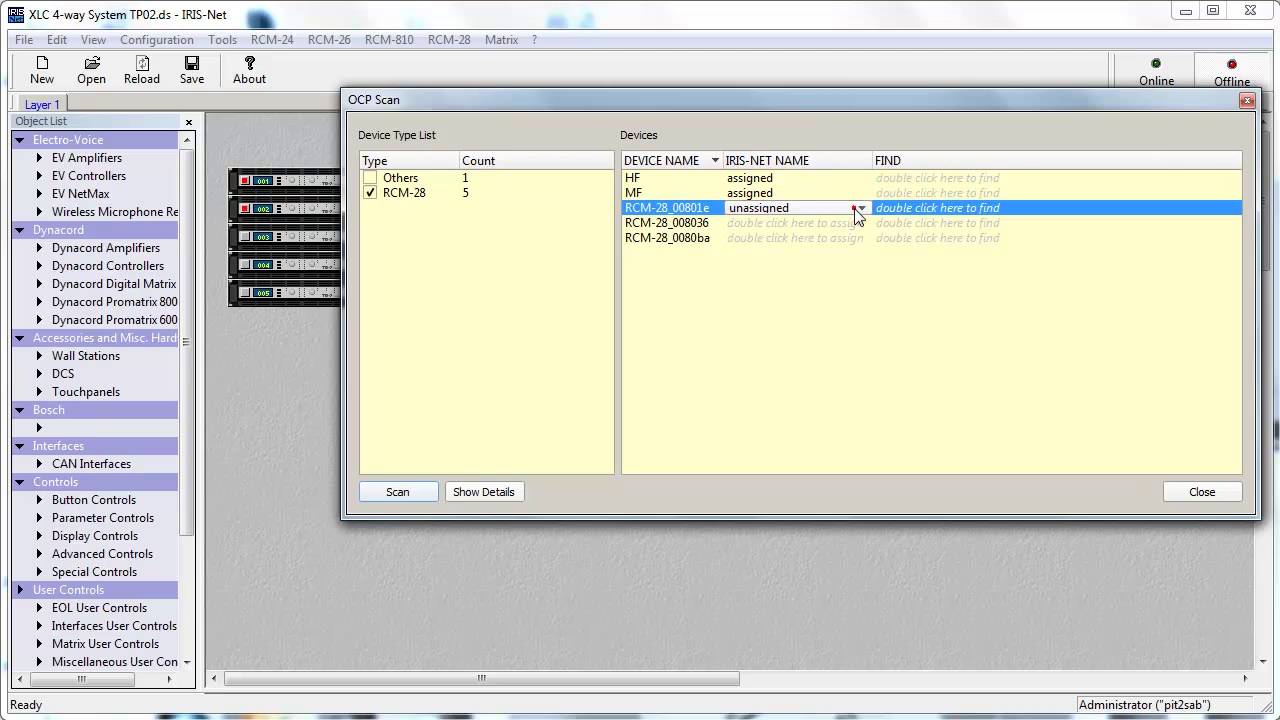
Task: Open the Matrix menu
Action: click(x=501, y=40)
